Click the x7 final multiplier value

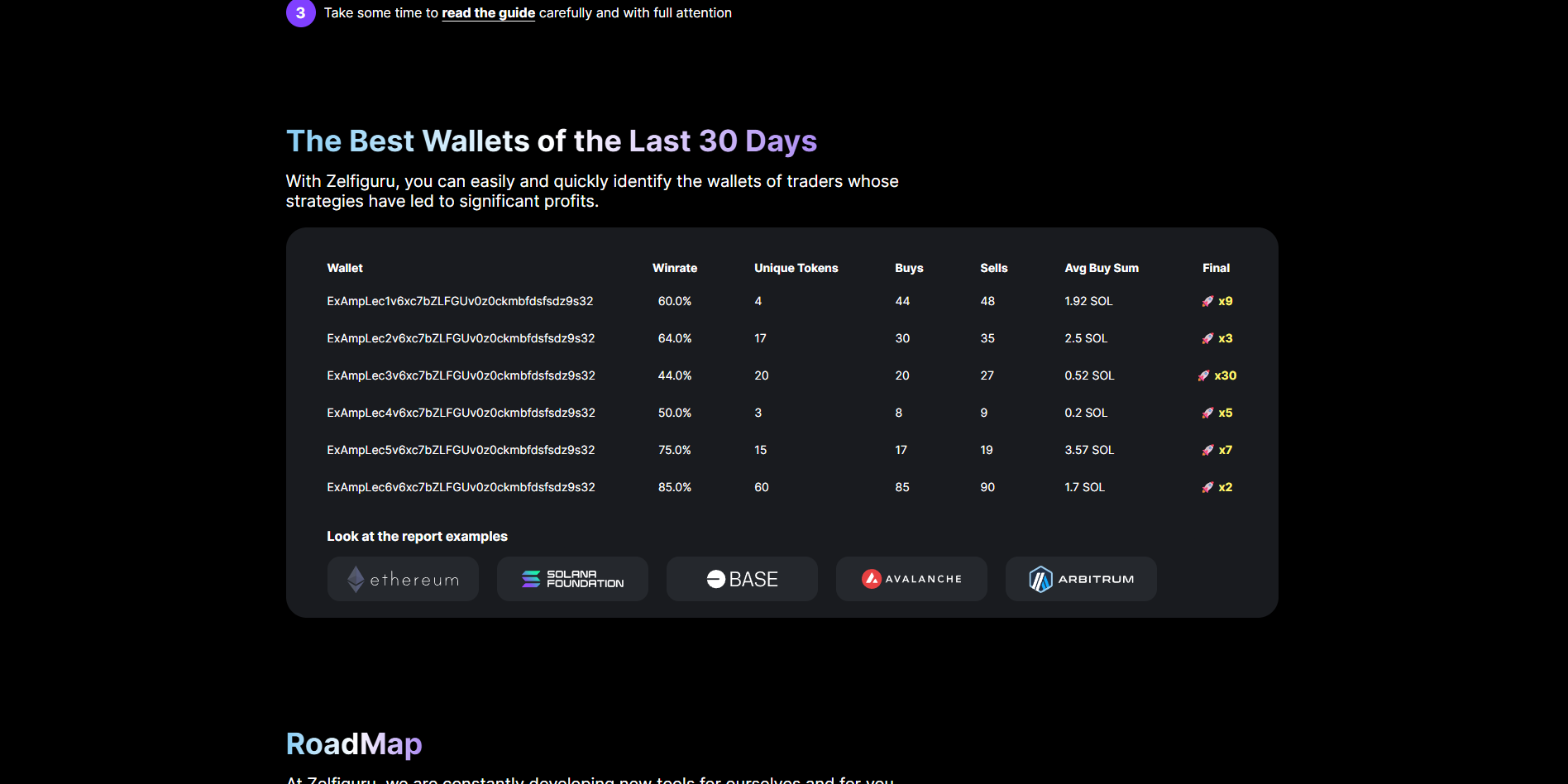coord(1225,451)
